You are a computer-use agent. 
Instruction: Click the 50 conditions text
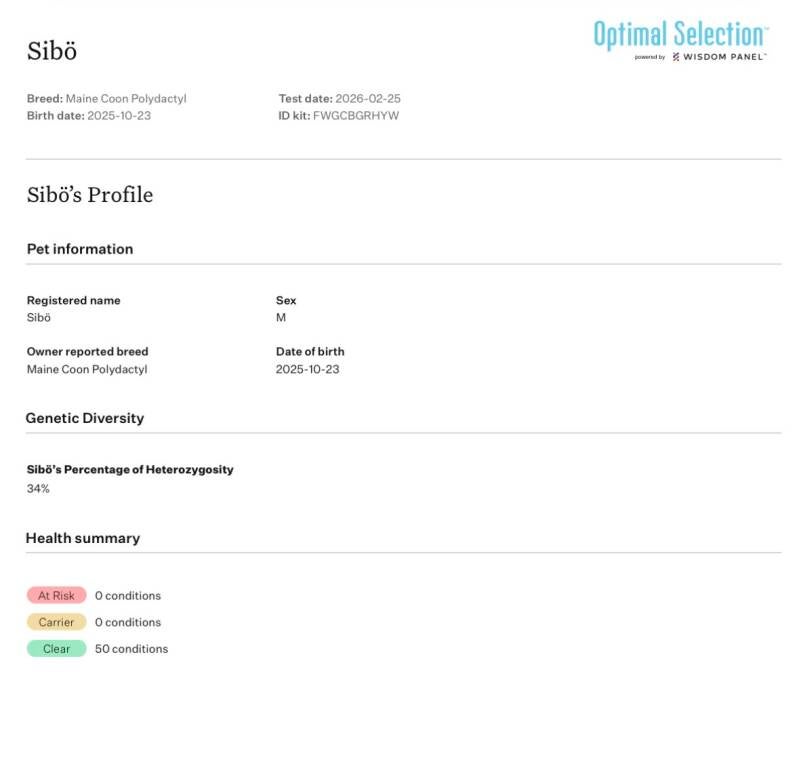coord(131,649)
